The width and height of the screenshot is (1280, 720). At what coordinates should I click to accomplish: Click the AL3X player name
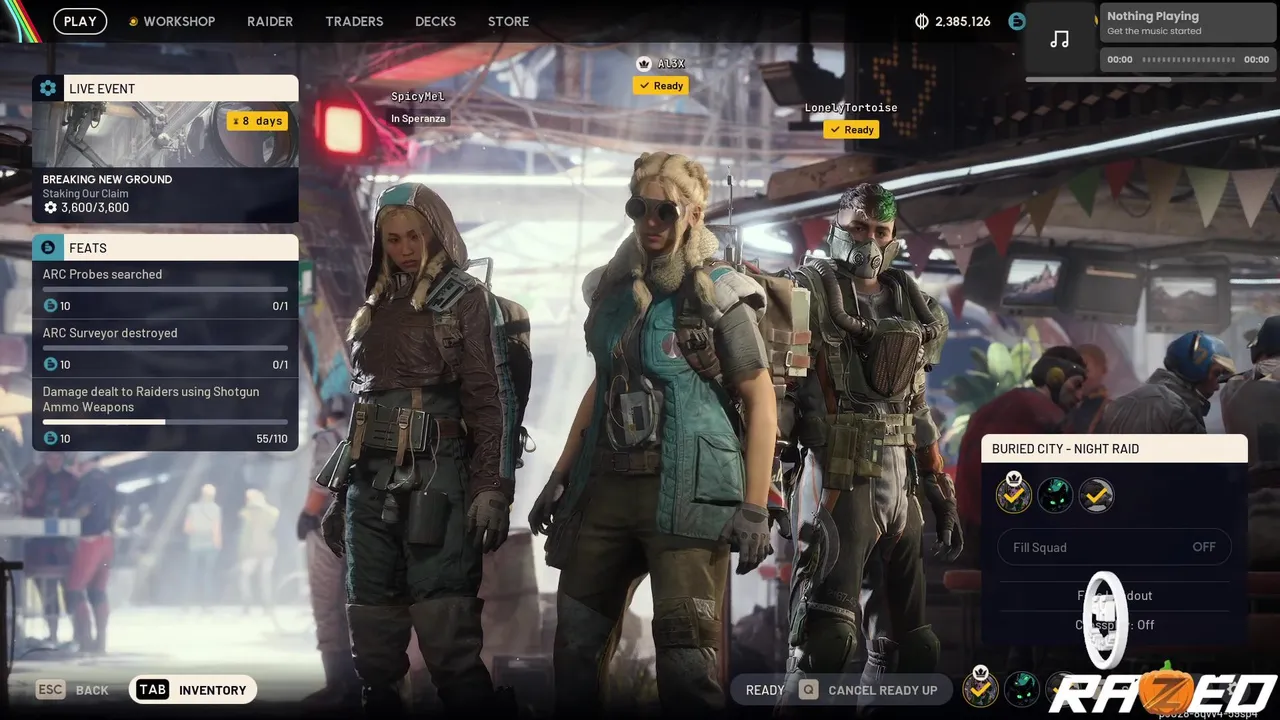(x=671, y=64)
